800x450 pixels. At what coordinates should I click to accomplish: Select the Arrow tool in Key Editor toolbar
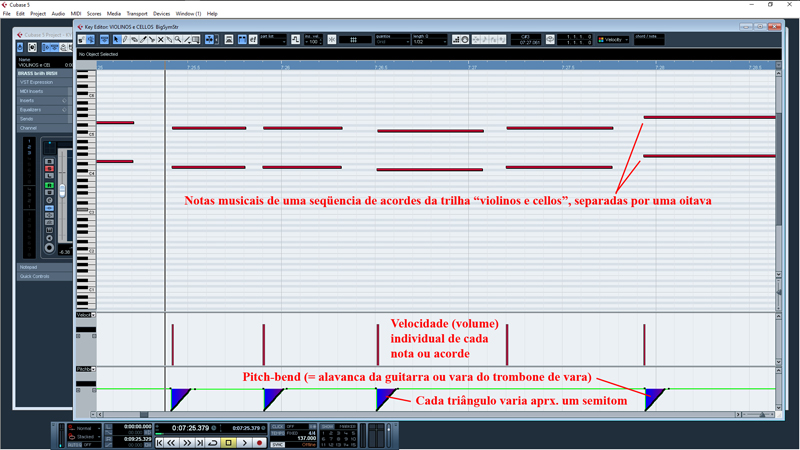coord(116,40)
